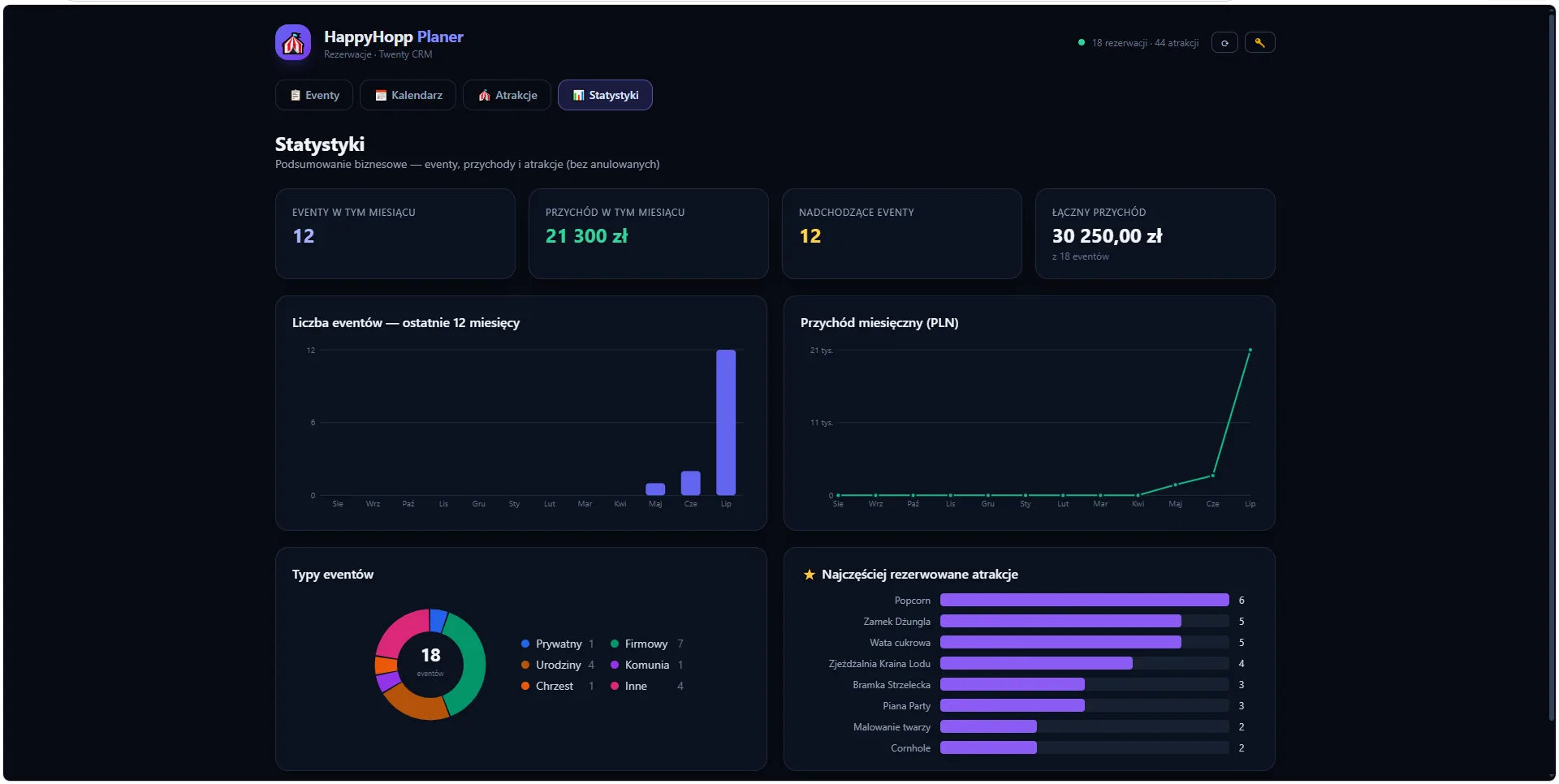Screen dimensions: 1559x784
Task: Click the Zjeżdżalnia Kraina Lodu bar
Action: coord(1085,663)
